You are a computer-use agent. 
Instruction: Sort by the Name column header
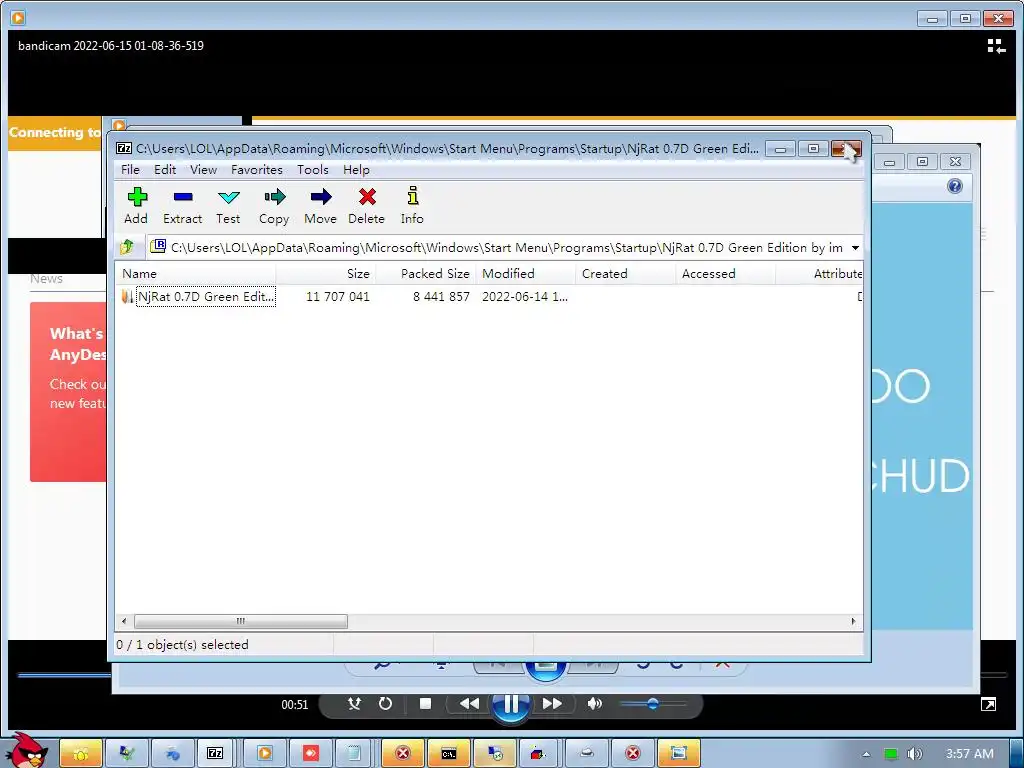point(195,274)
